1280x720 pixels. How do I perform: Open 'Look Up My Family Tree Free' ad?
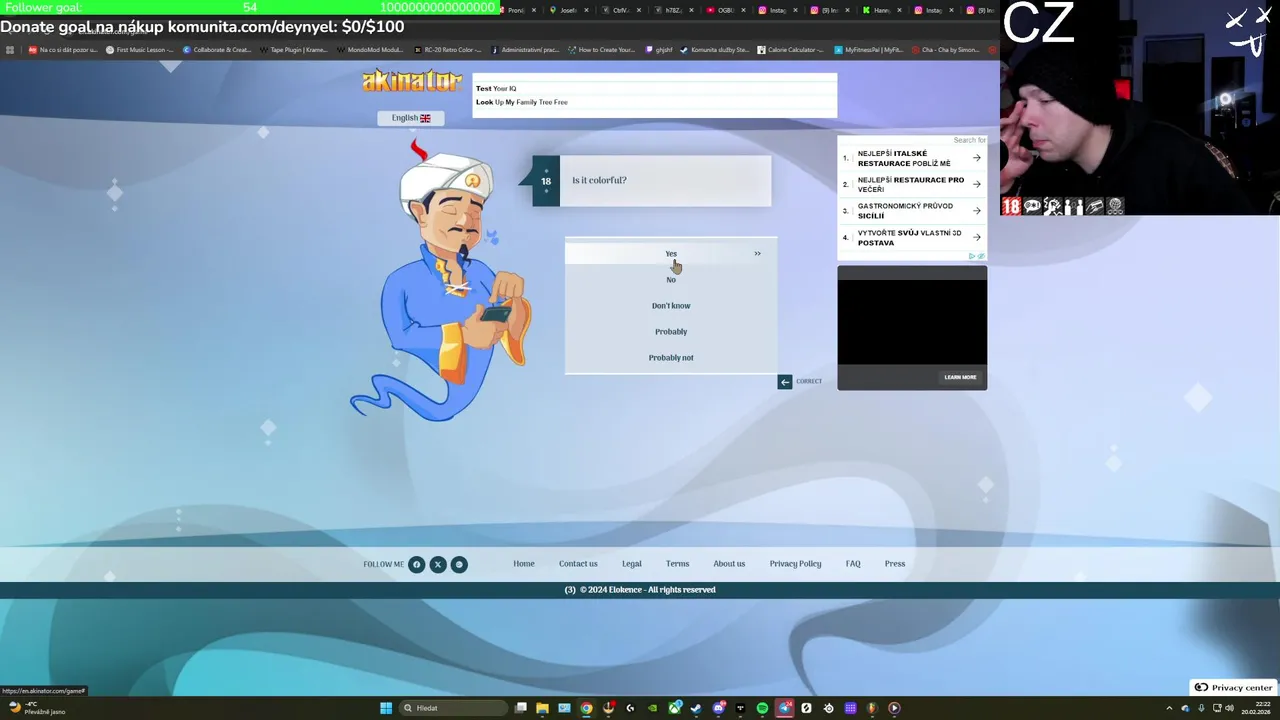pyautogui.click(x=522, y=102)
